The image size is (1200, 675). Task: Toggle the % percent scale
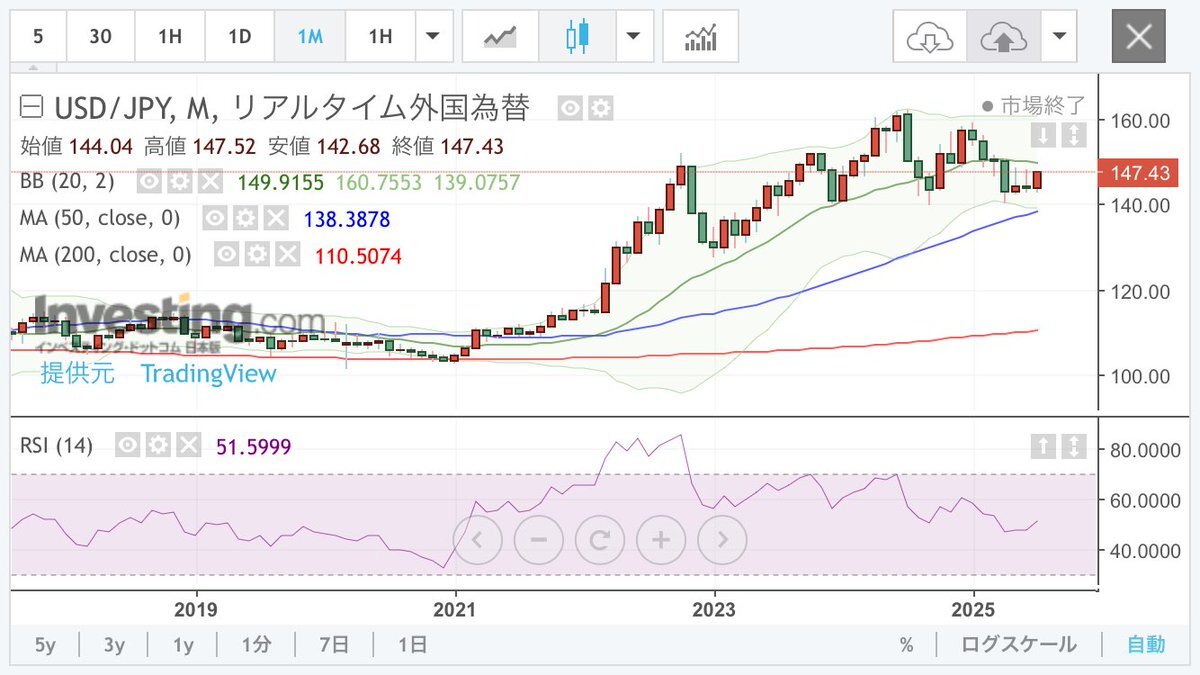[906, 645]
